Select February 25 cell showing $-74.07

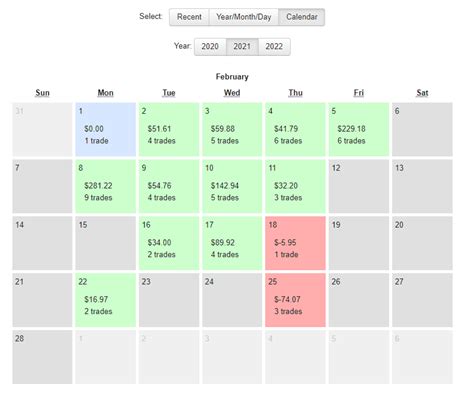pyautogui.click(x=296, y=300)
